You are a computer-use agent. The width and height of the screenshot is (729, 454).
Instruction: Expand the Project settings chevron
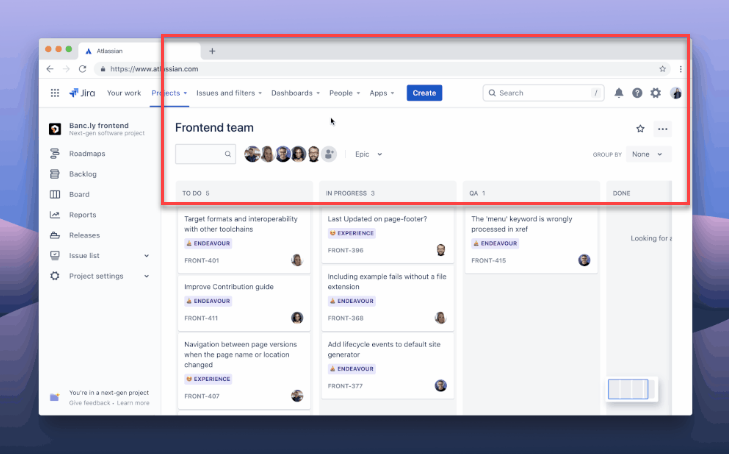click(x=146, y=276)
